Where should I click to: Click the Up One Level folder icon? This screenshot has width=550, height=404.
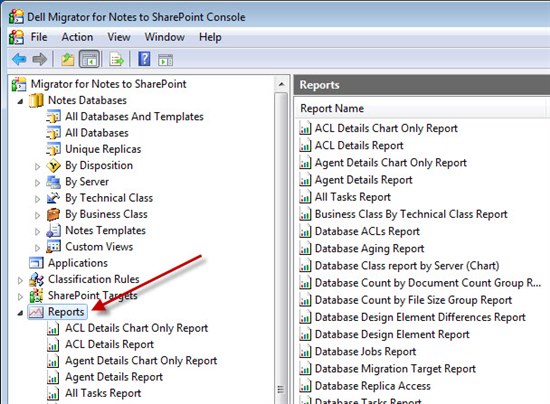(68, 59)
